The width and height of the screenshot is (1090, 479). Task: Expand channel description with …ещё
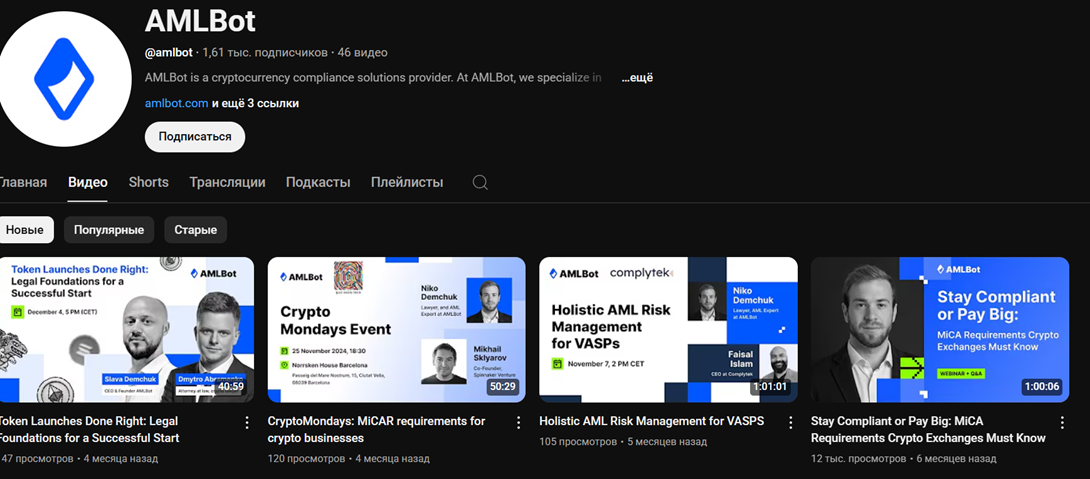click(x=637, y=78)
